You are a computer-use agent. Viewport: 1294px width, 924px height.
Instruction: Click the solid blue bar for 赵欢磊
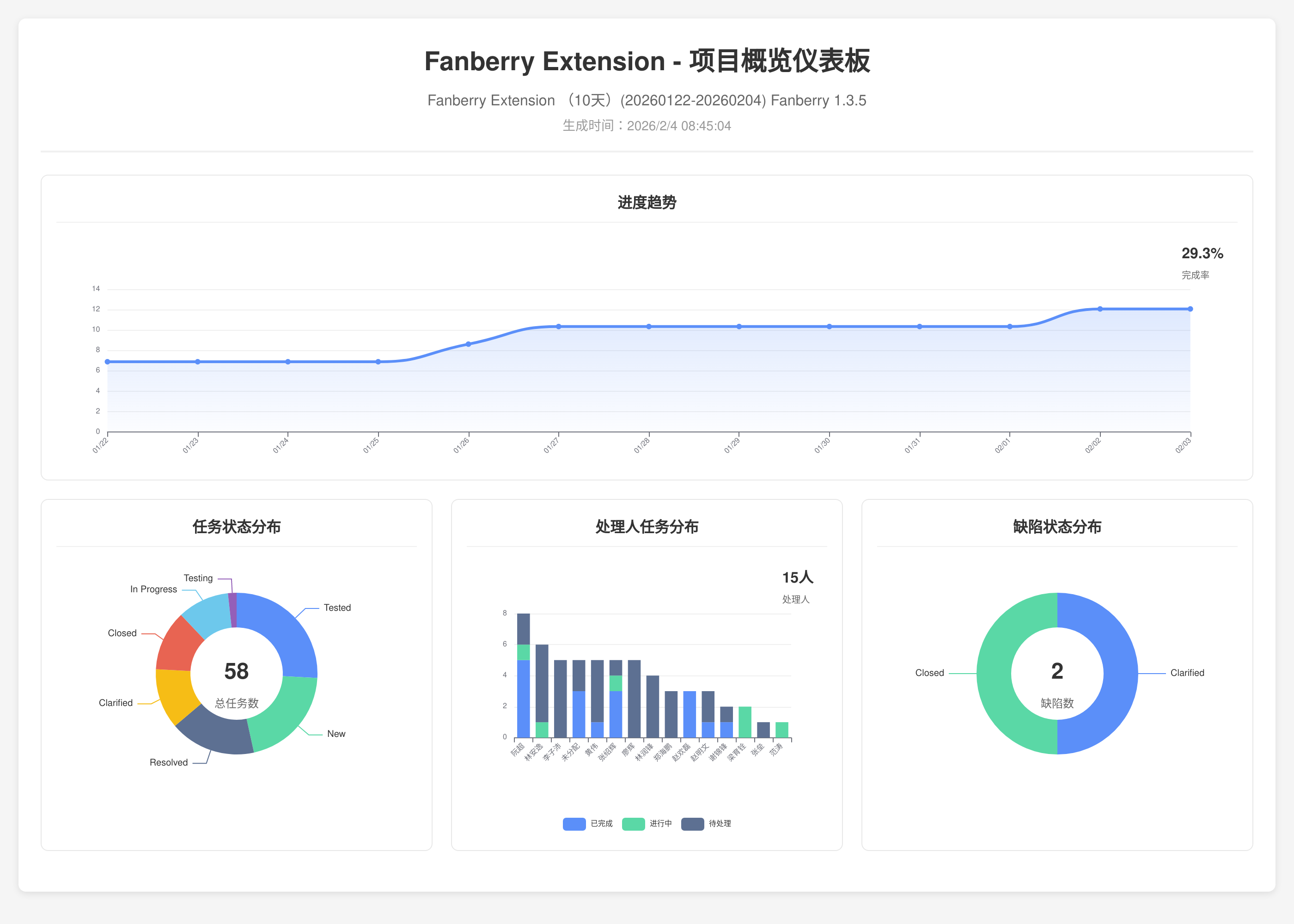point(690,714)
